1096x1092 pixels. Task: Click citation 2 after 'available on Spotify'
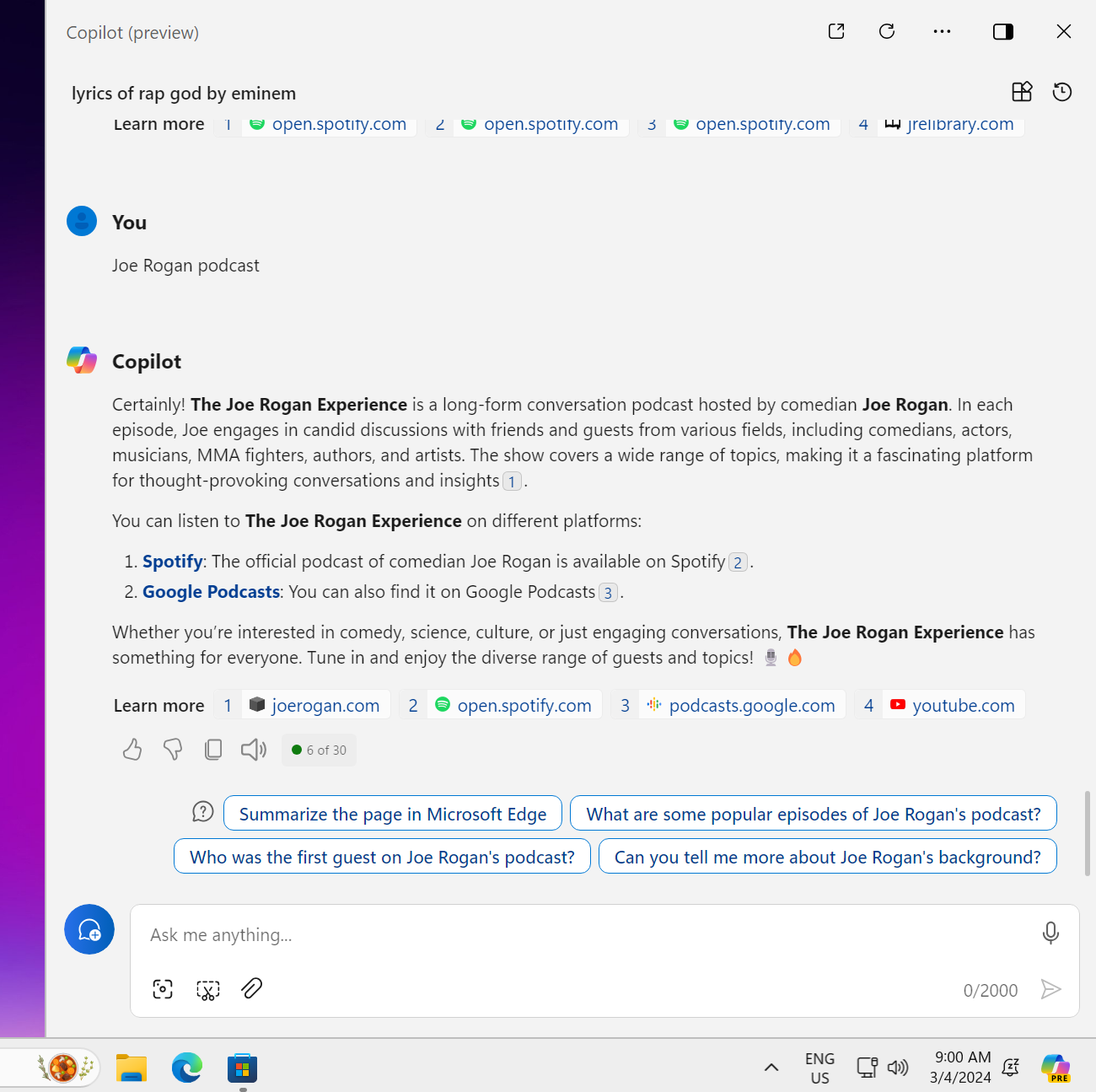(738, 562)
